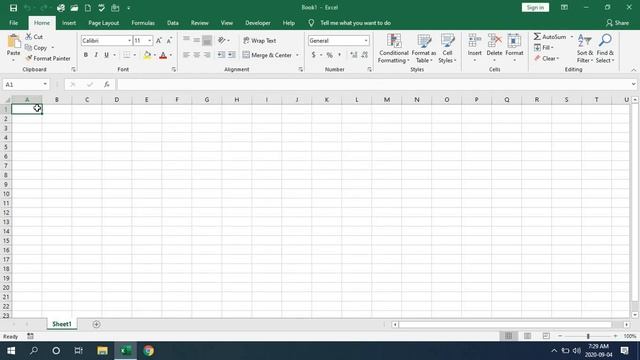Open Find & Select magnifier
The height and width of the screenshot is (360, 640).
tap(605, 48)
